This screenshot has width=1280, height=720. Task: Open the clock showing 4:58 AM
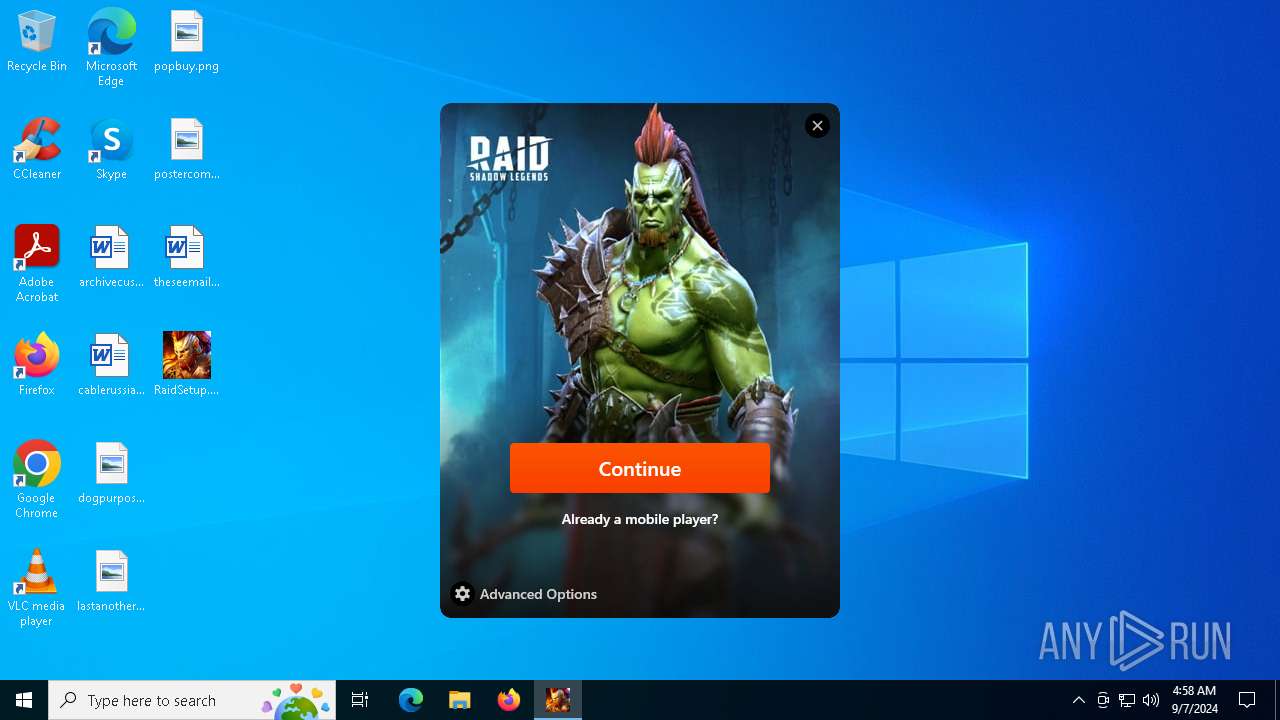coord(1194,700)
